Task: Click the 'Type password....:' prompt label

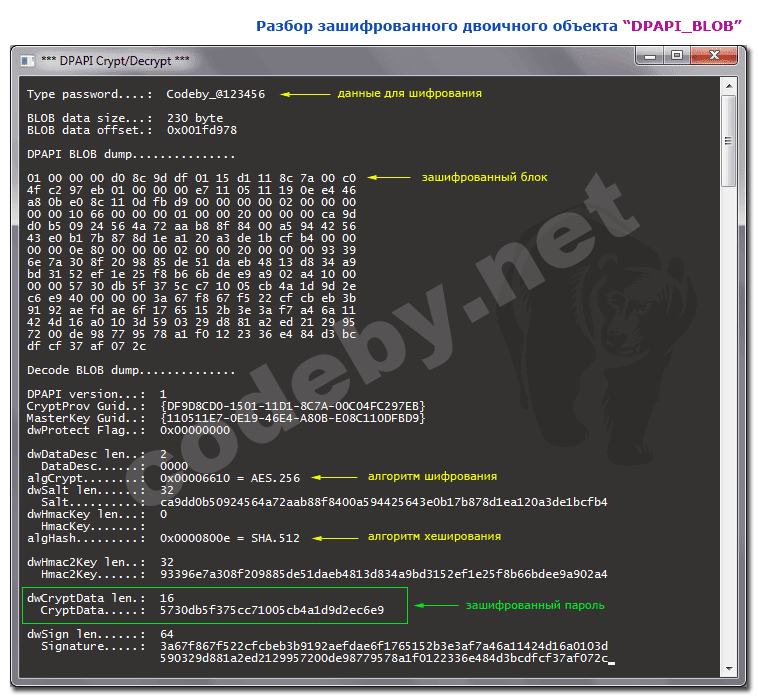Action: pyautogui.click(x=90, y=94)
